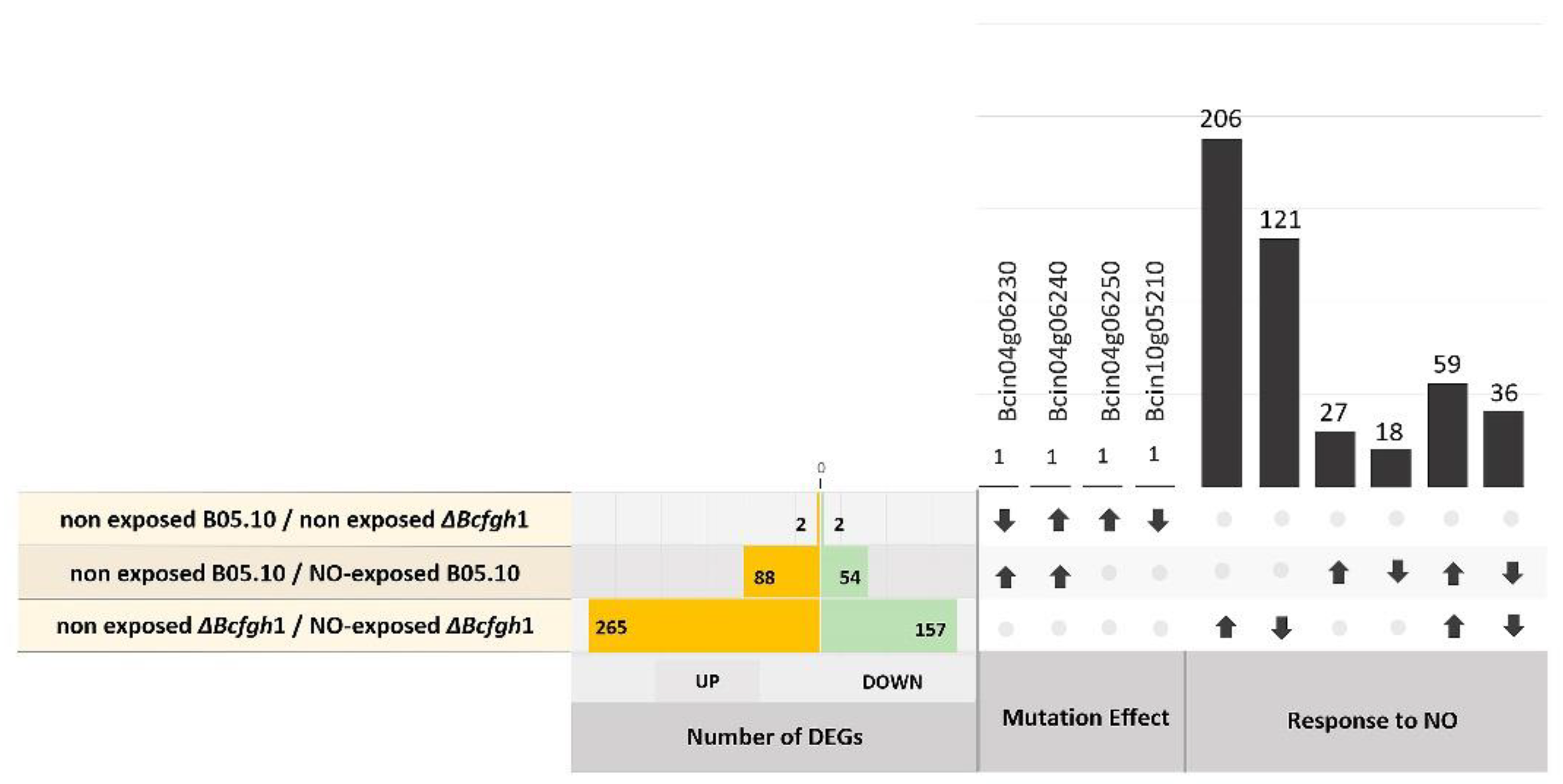Select the tallest black bar labeled 206
This screenshot has width=1563, height=784.
tap(1222, 313)
